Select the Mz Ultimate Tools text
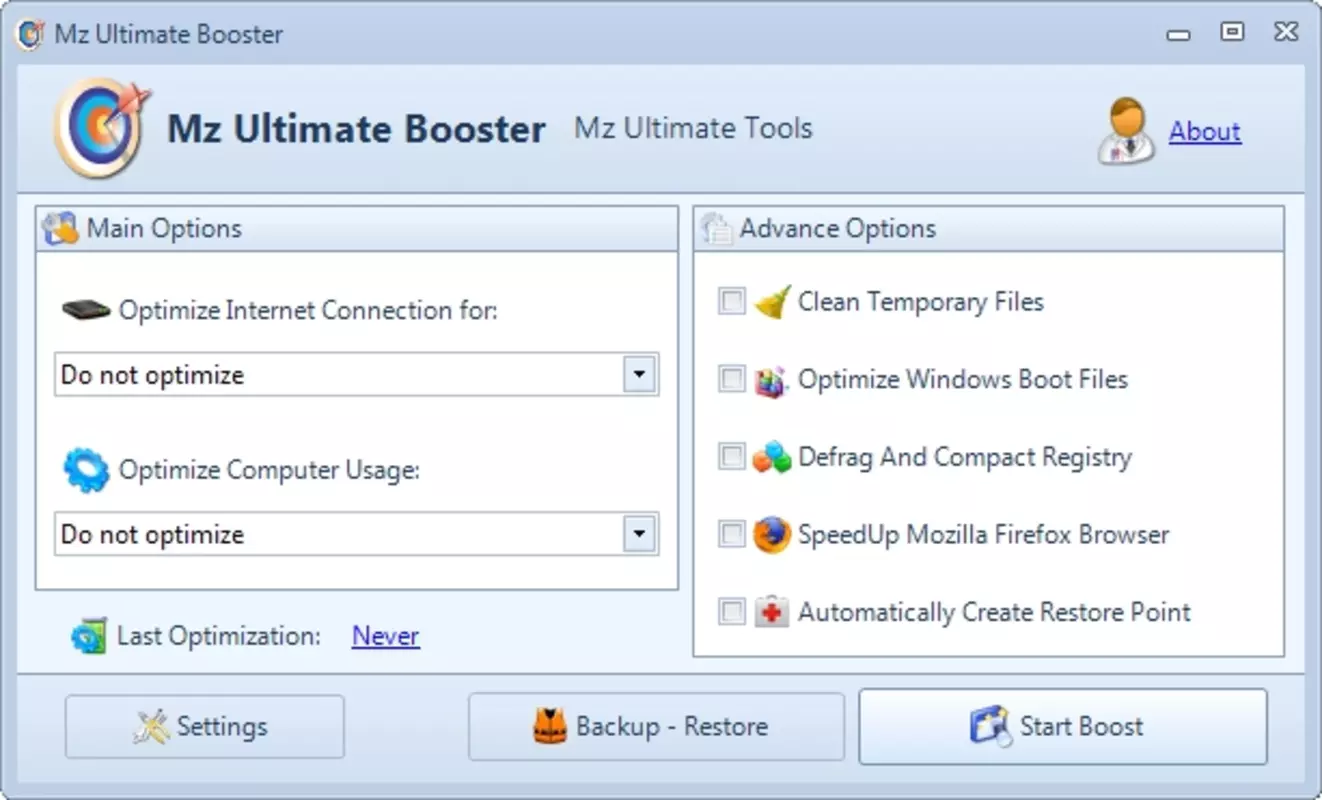Image resolution: width=1322 pixels, height=800 pixels. (x=693, y=128)
